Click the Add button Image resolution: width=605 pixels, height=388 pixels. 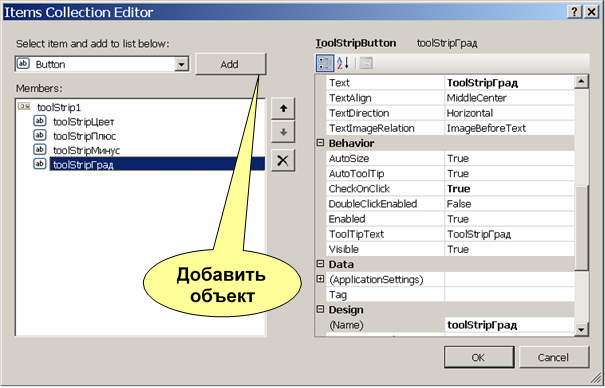point(230,64)
